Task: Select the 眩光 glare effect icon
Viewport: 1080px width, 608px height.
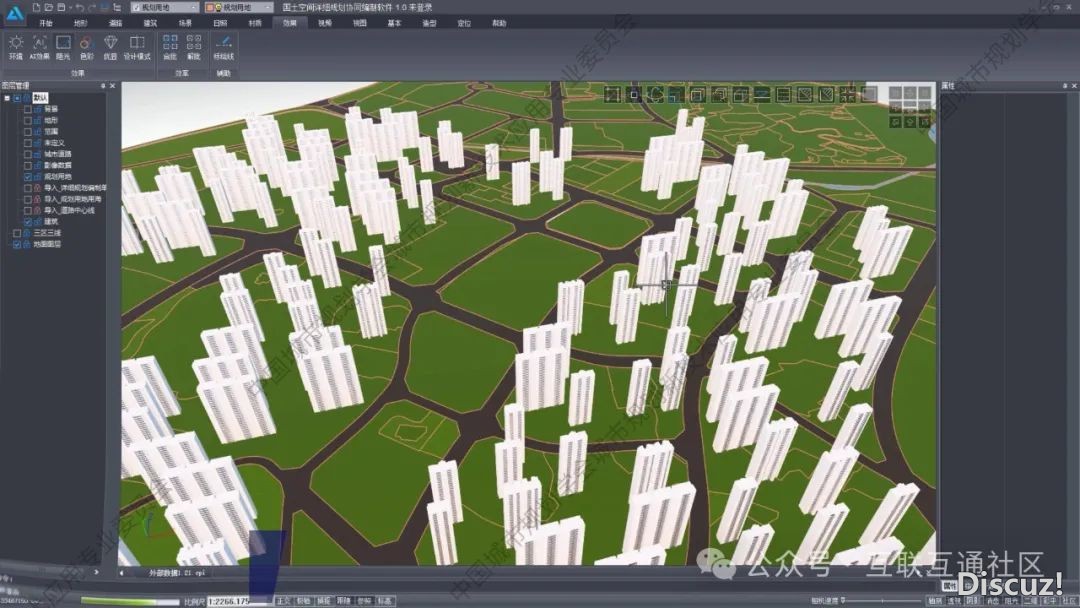Action: point(63,48)
